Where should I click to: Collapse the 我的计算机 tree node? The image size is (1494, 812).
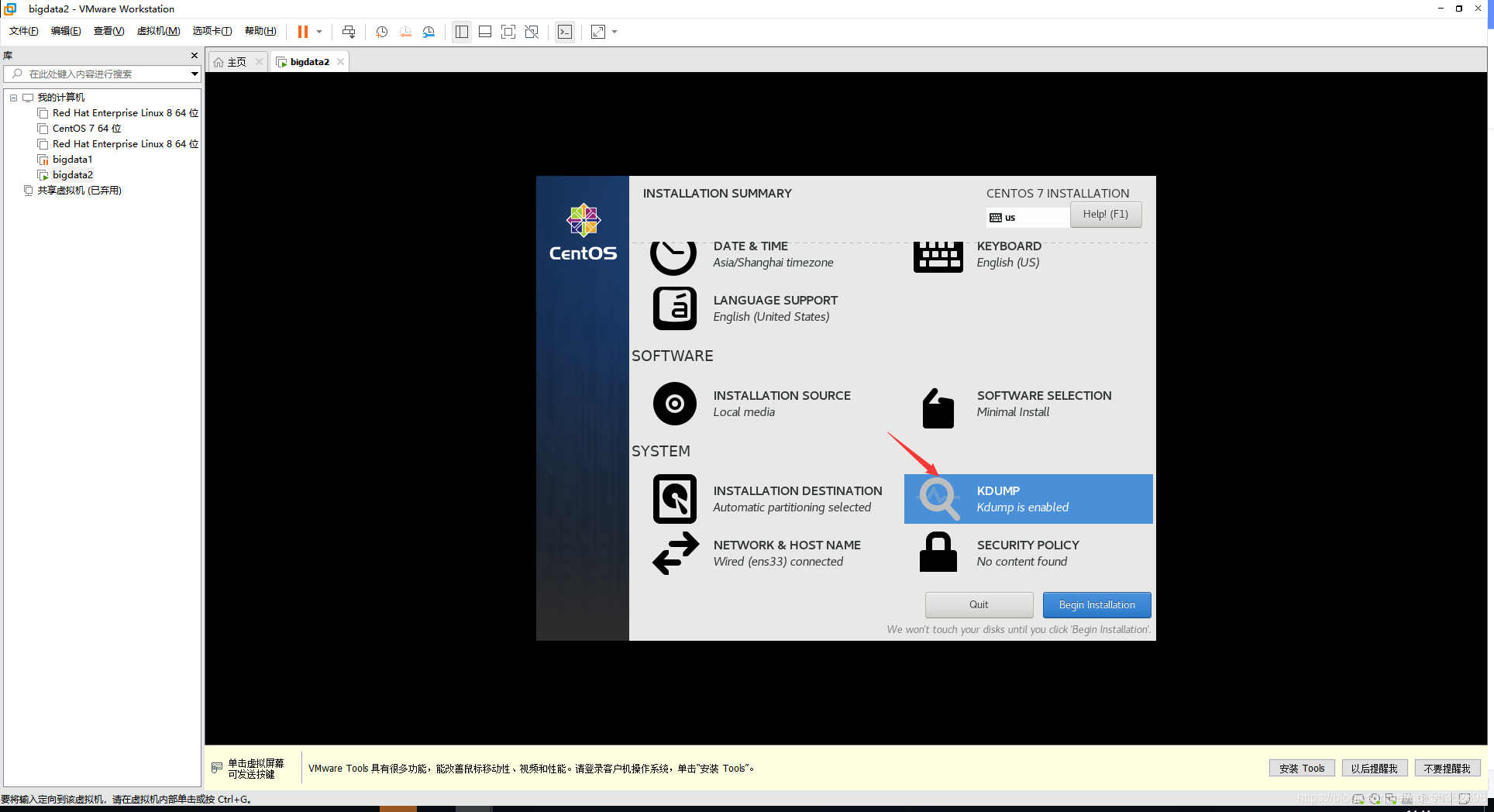tap(13, 98)
